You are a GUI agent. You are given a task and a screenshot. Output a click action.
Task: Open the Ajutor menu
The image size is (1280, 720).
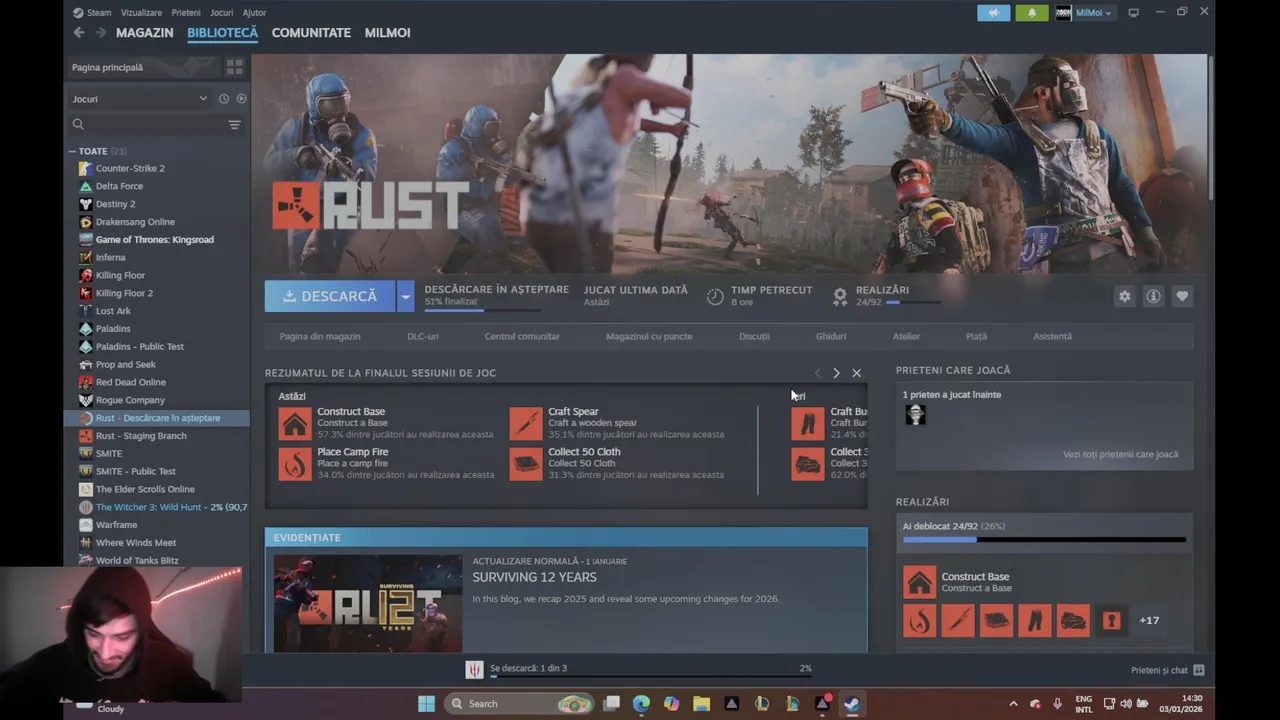[x=254, y=13]
